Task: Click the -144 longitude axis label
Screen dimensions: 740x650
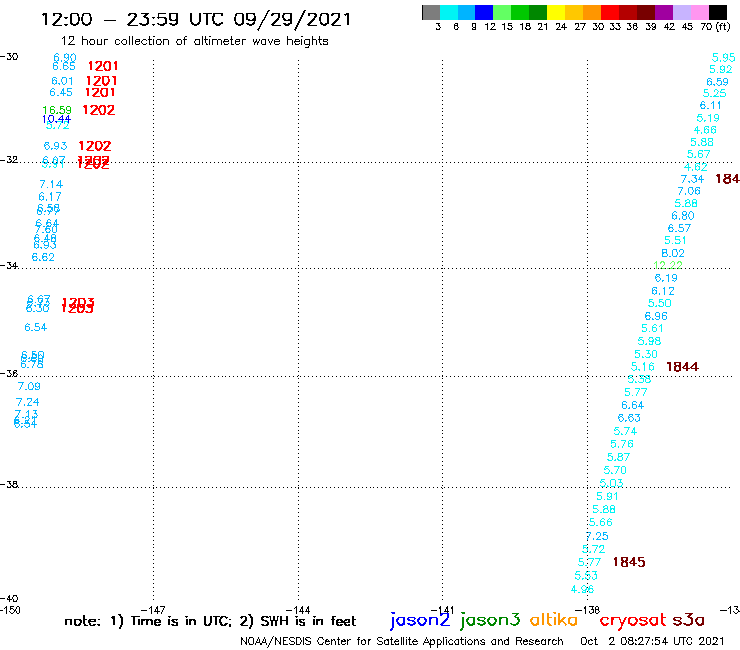Action: (298, 610)
